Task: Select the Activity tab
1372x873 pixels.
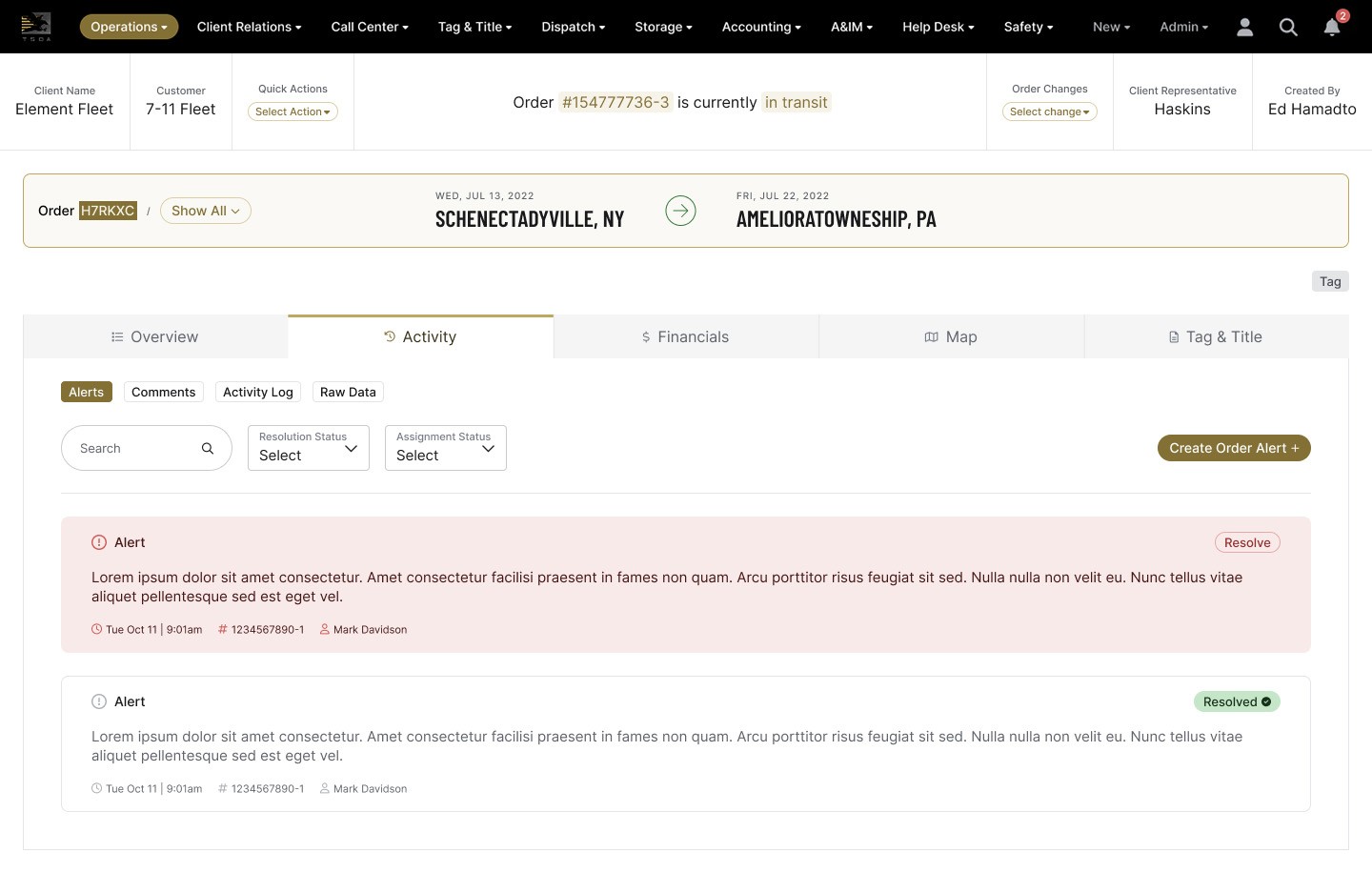Action: (420, 336)
